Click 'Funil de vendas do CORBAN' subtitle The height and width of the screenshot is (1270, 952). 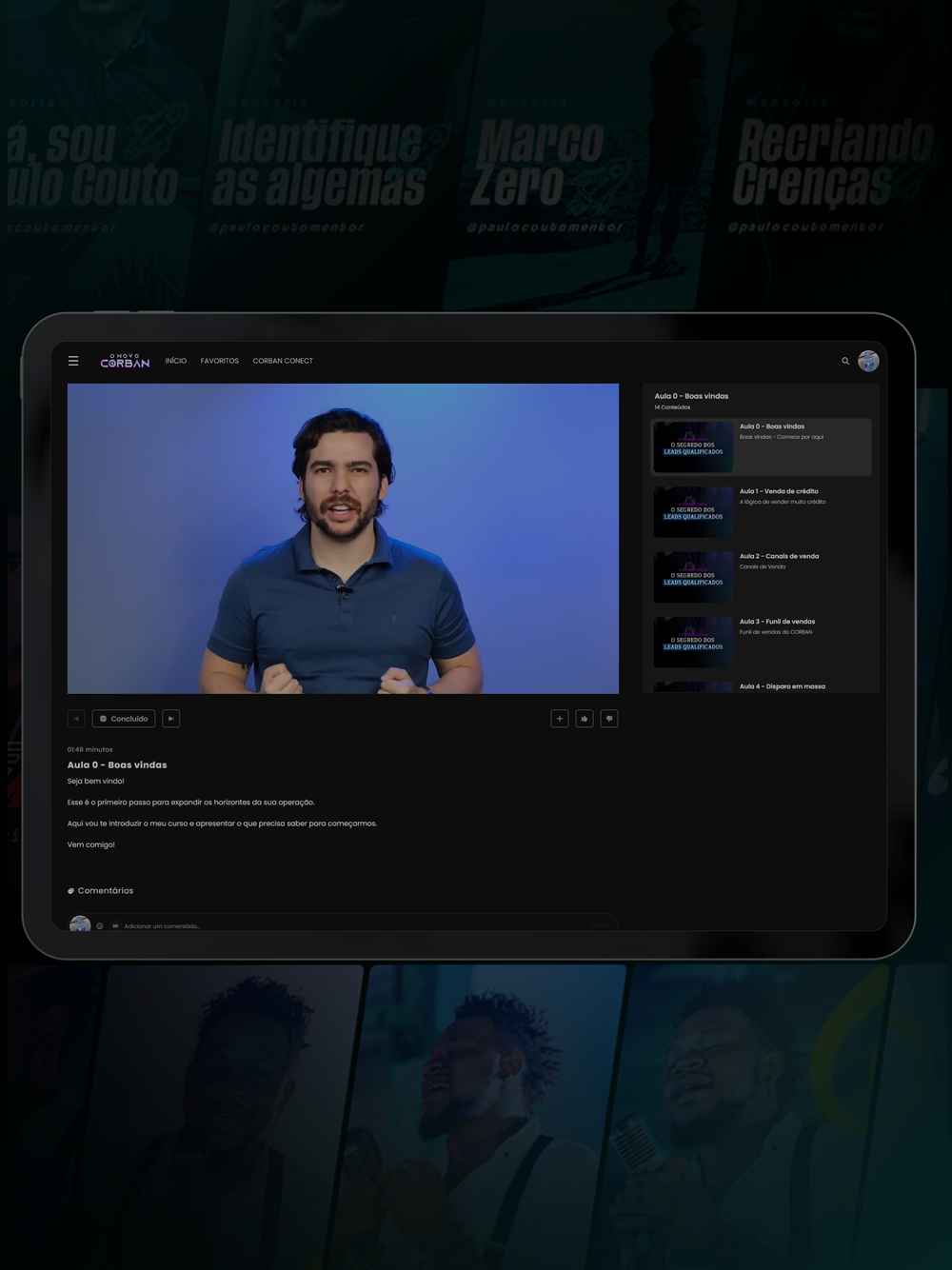[x=776, y=632]
